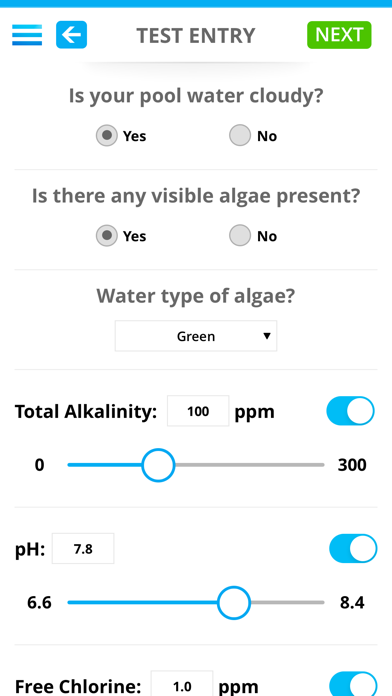Open the hamburger menu icon

coord(27,35)
